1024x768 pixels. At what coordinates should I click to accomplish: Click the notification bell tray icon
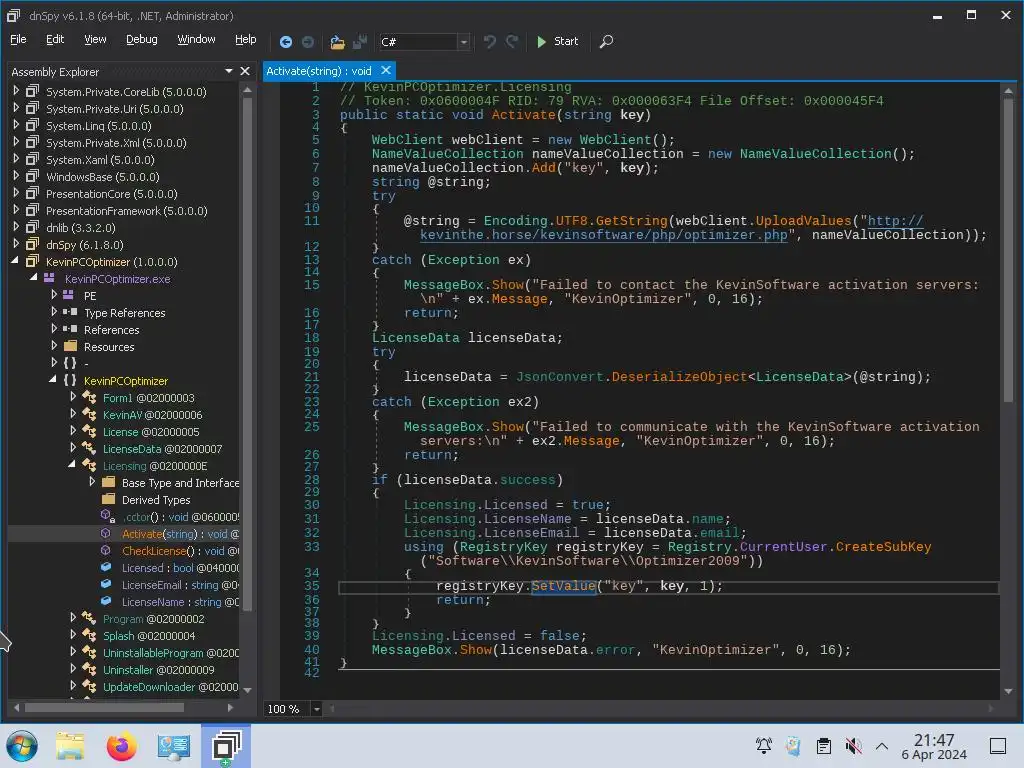pos(763,746)
